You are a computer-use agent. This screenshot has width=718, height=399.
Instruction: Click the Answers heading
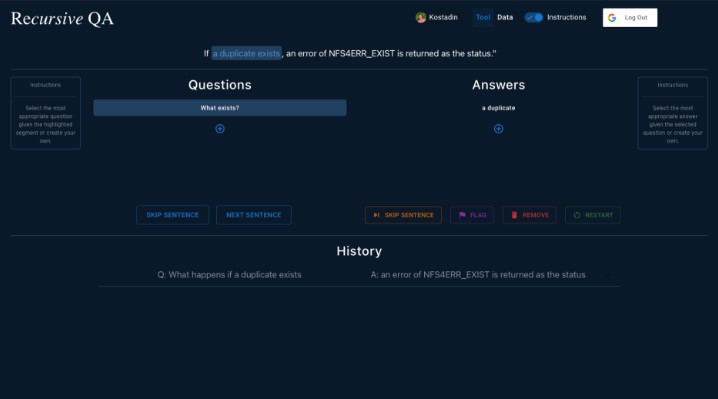(x=498, y=85)
